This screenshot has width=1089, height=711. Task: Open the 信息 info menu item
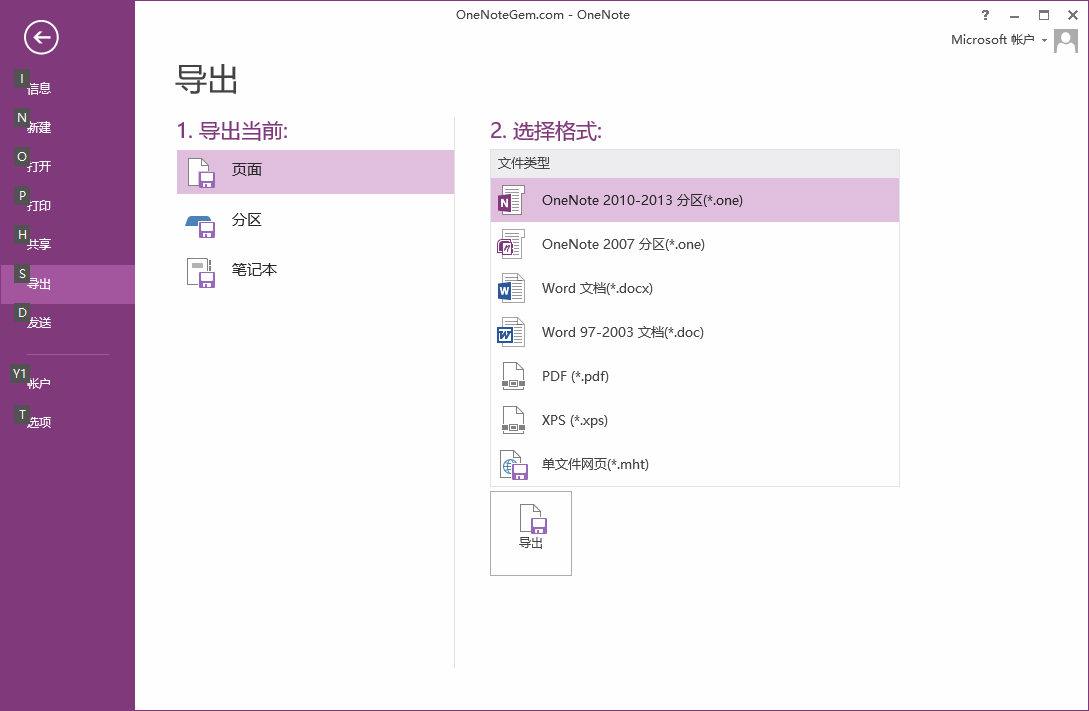coord(40,88)
